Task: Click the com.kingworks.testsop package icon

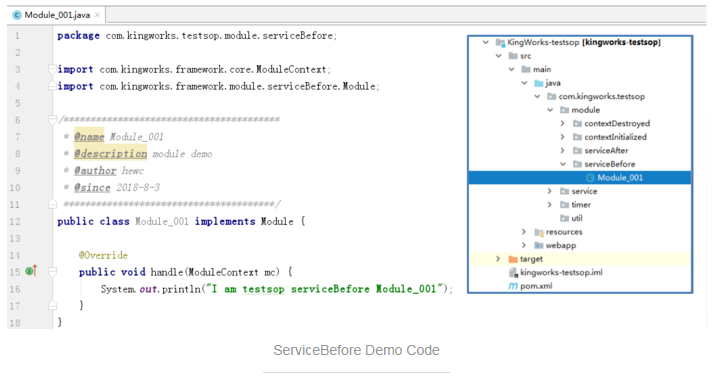Action: [552, 96]
